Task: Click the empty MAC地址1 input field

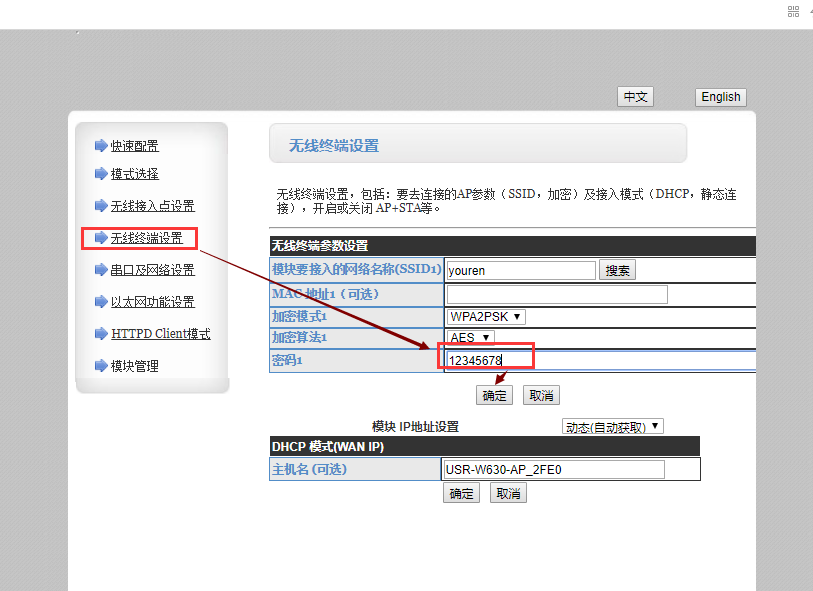Action: 556,294
